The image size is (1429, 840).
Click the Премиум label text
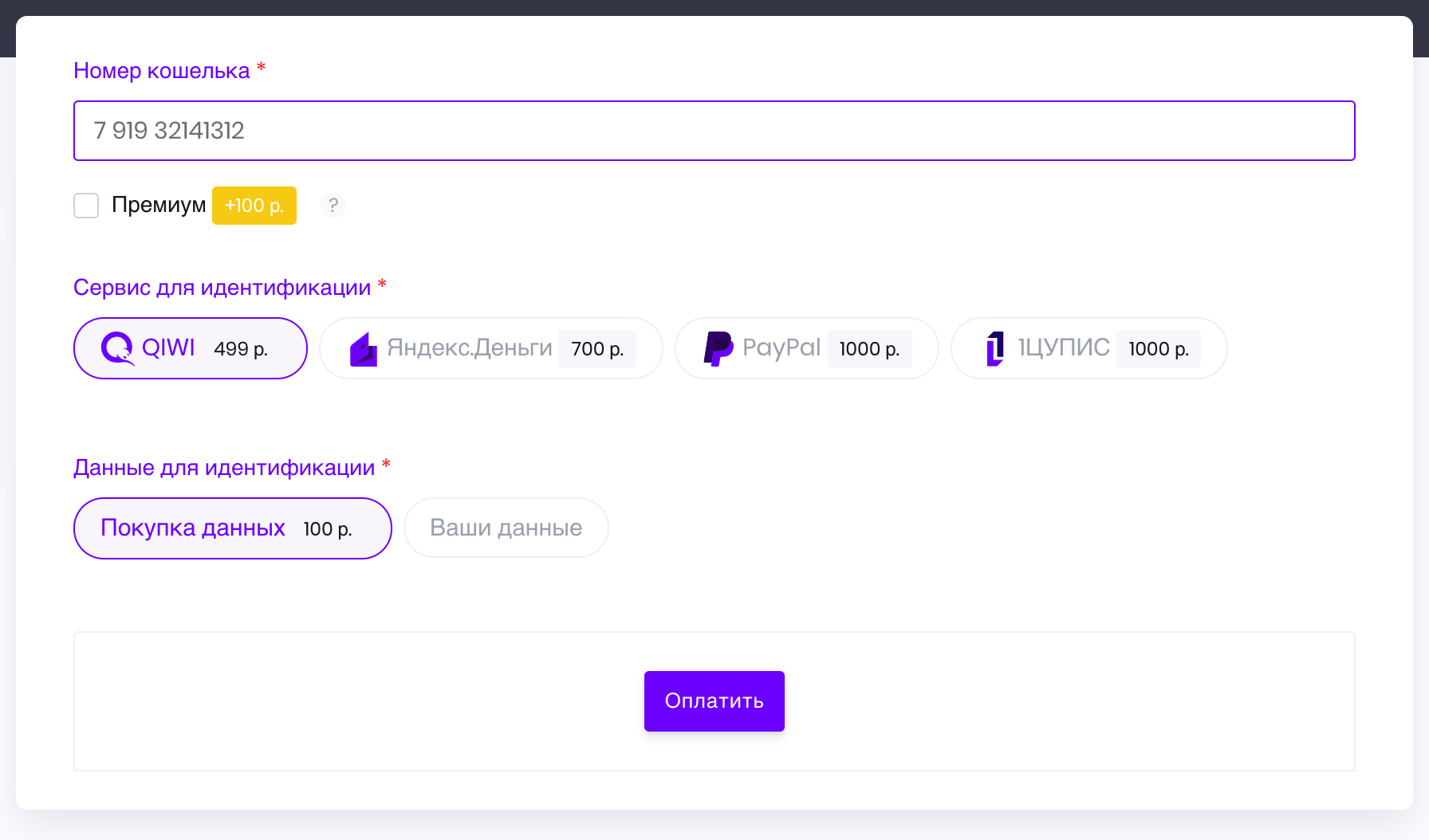pos(159,205)
